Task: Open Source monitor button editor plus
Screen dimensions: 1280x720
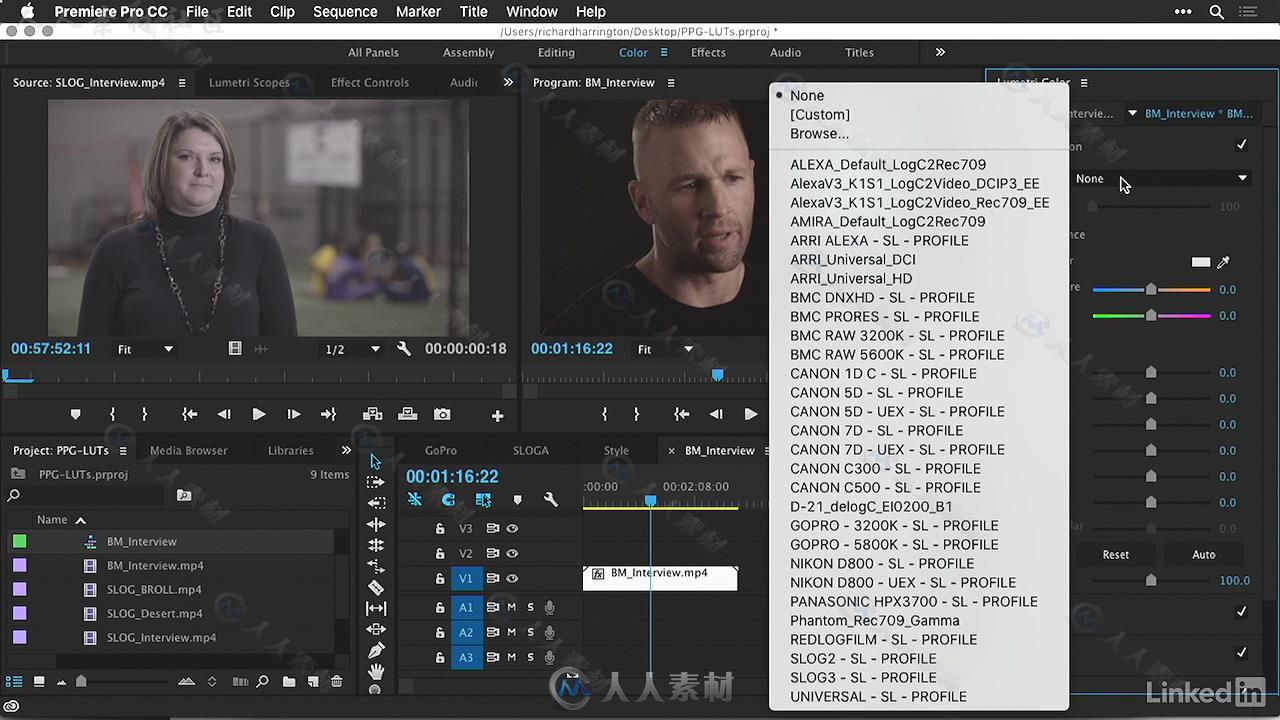Action: pos(497,415)
